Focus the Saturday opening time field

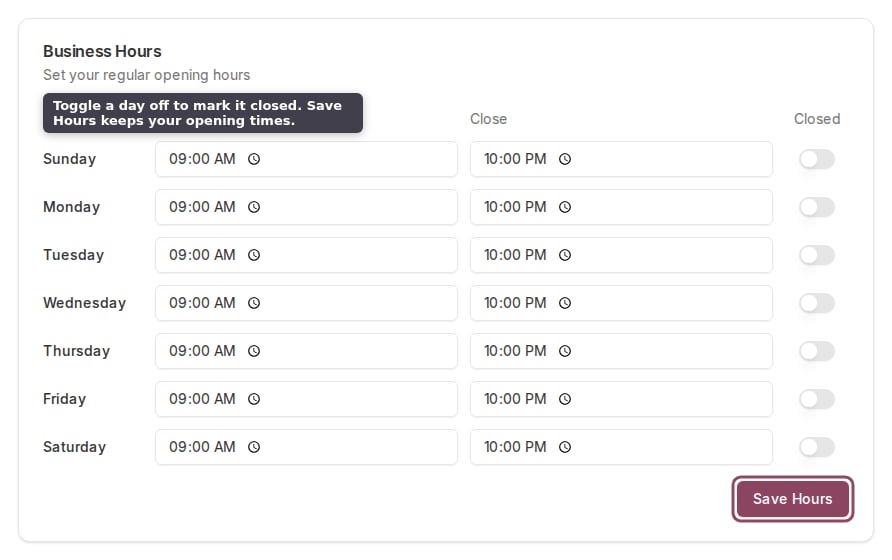306,447
